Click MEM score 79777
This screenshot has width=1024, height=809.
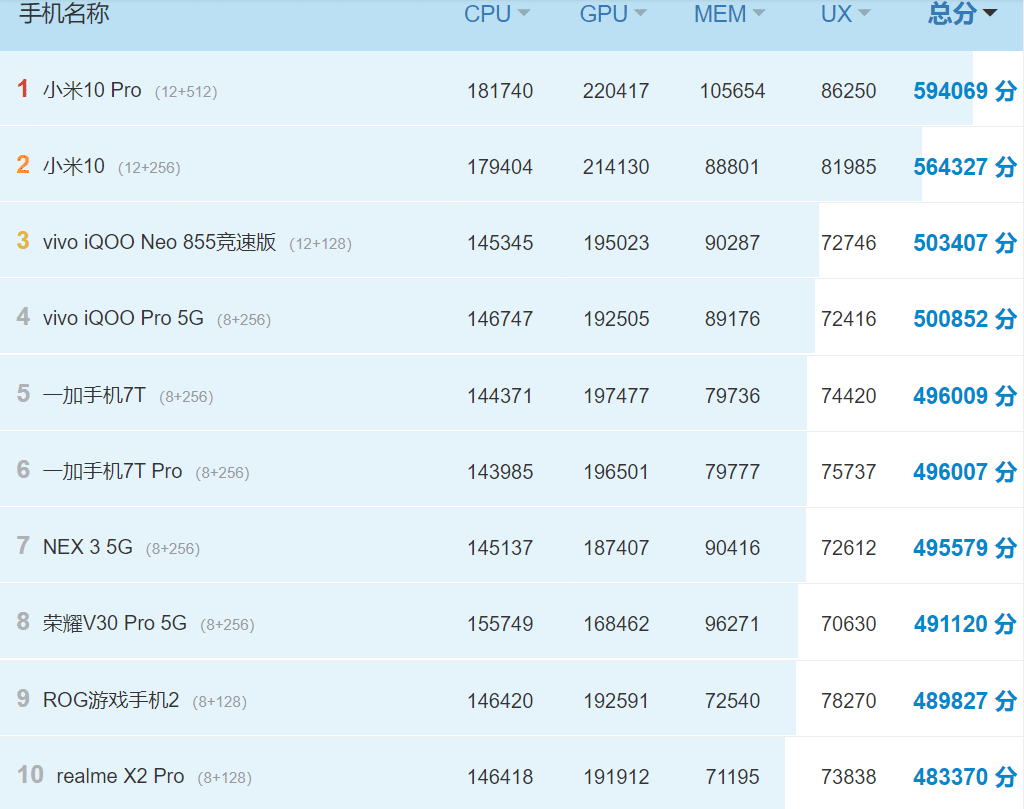(732, 471)
